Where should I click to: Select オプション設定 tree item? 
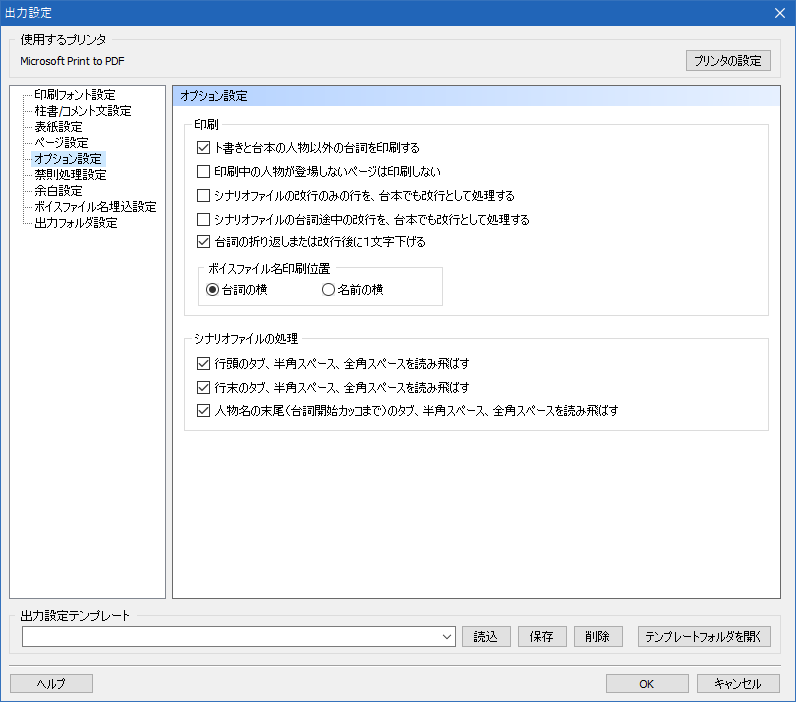pos(68,159)
